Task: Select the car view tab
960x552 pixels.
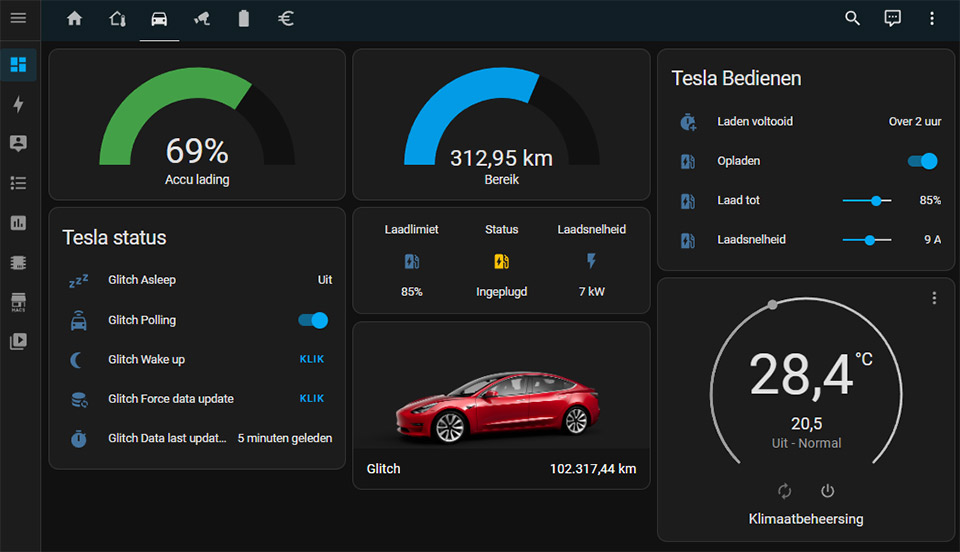Action: [159, 18]
